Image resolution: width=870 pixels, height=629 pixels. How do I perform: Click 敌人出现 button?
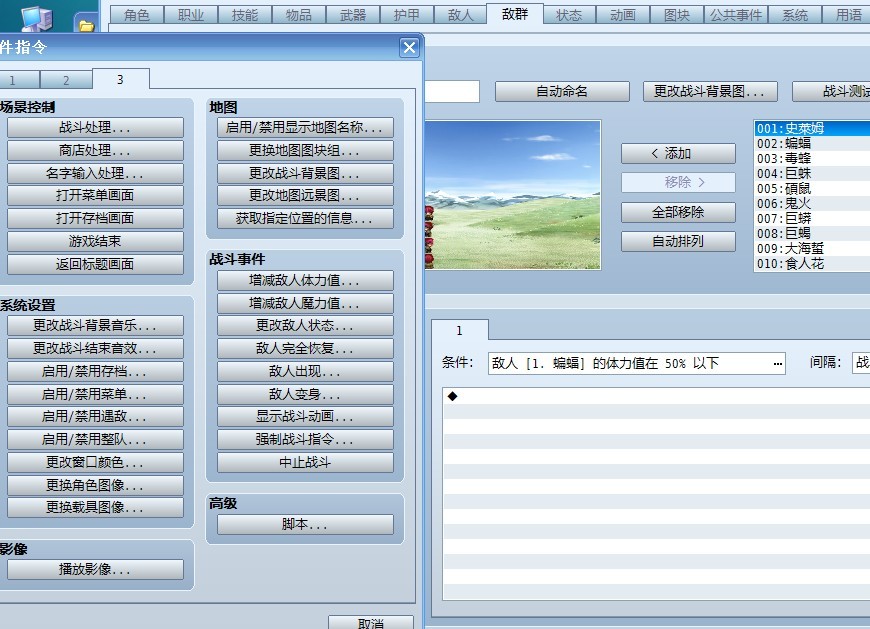[305, 371]
